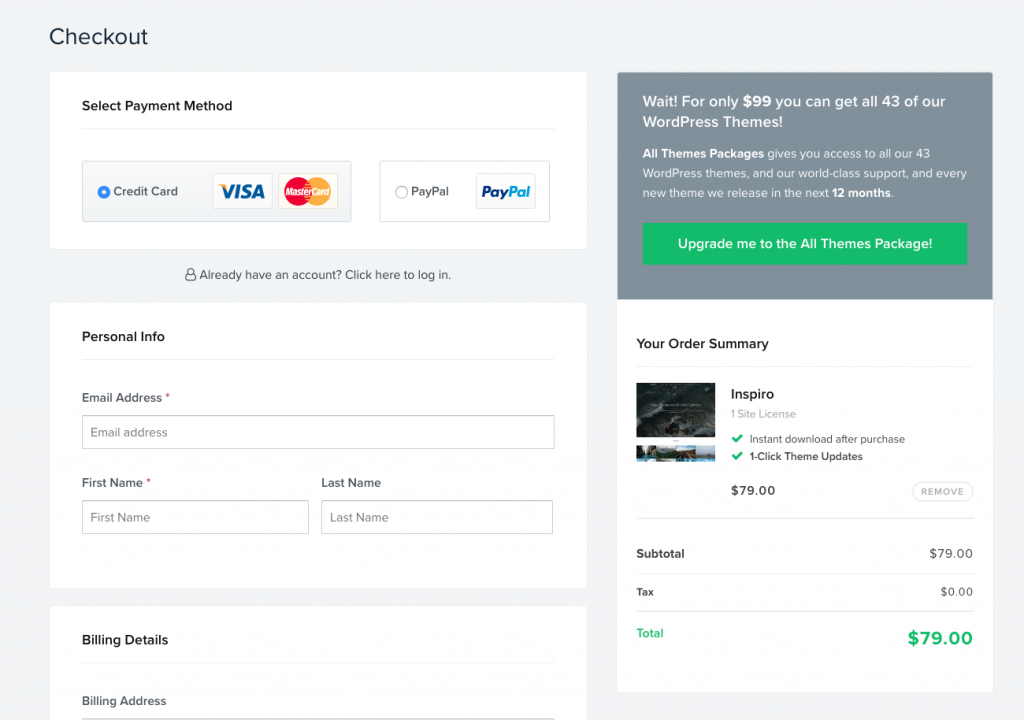Click the Visa card logo
This screenshot has height=720, width=1024.
click(x=242, y=191)
